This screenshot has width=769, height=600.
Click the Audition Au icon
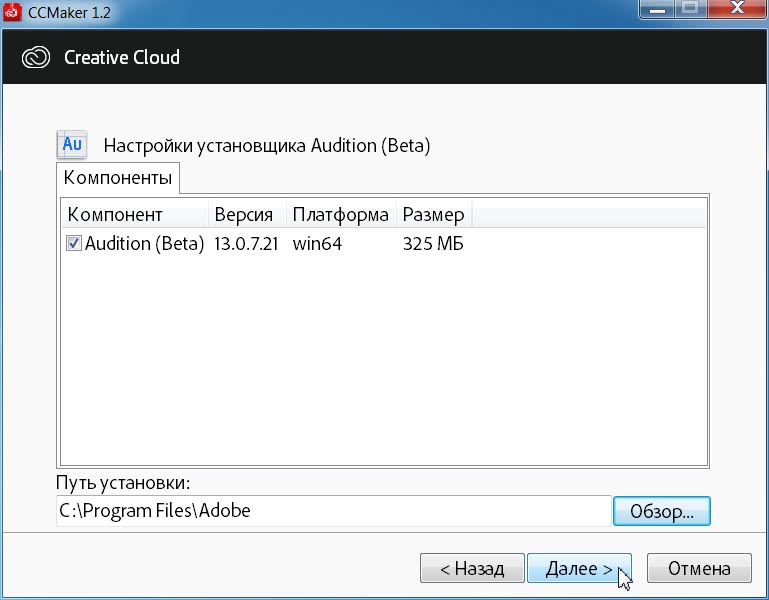72,144
